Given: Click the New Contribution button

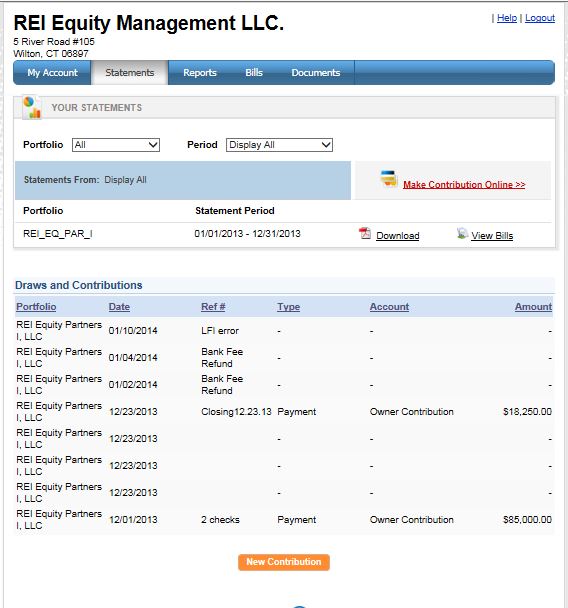Looking at the screenshot, I should 284,562.
